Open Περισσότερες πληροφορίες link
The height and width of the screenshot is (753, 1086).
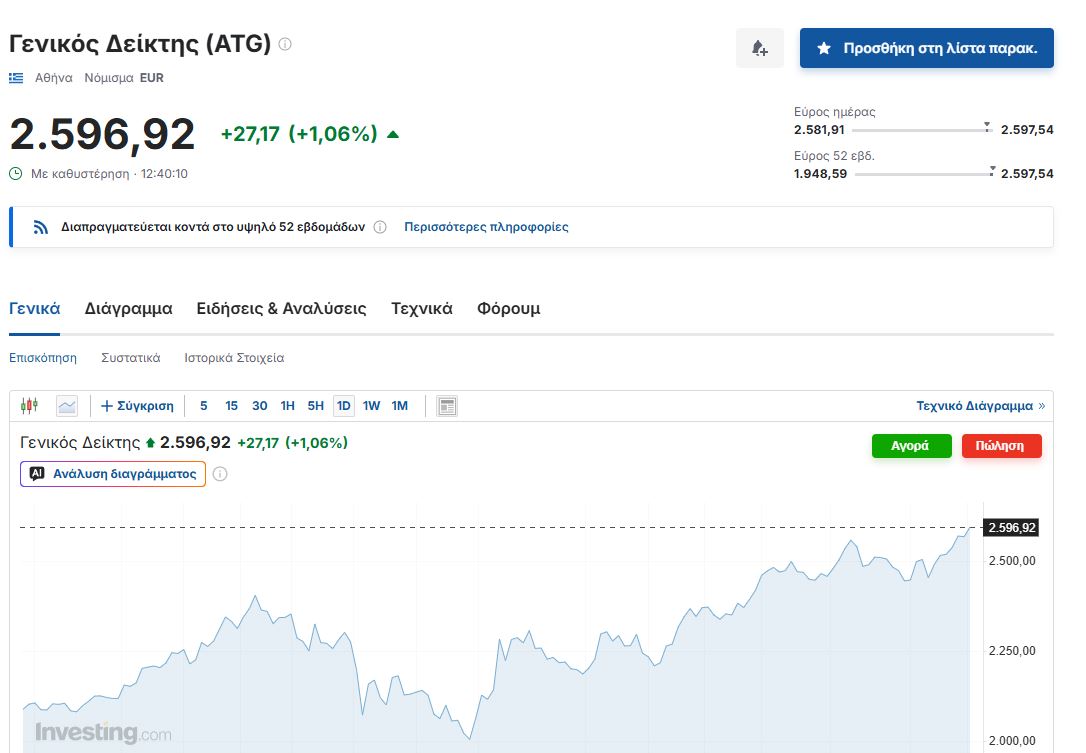[x=486, y=227]
